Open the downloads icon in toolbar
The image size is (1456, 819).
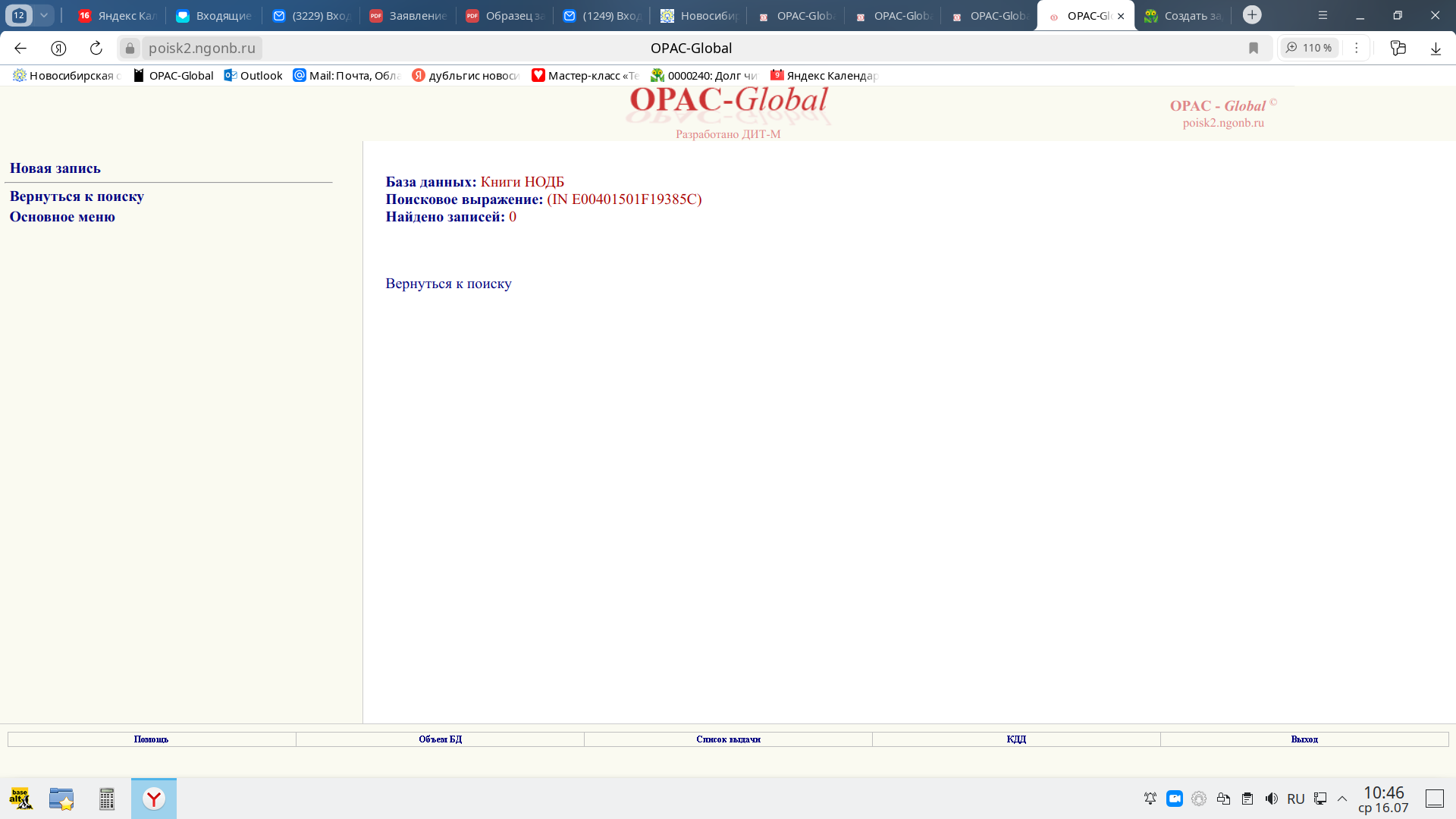point(1436,48)
